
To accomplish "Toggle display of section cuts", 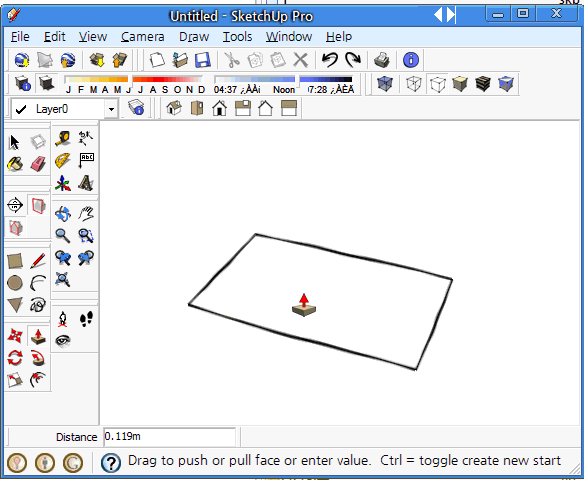I will pos(15,228).
